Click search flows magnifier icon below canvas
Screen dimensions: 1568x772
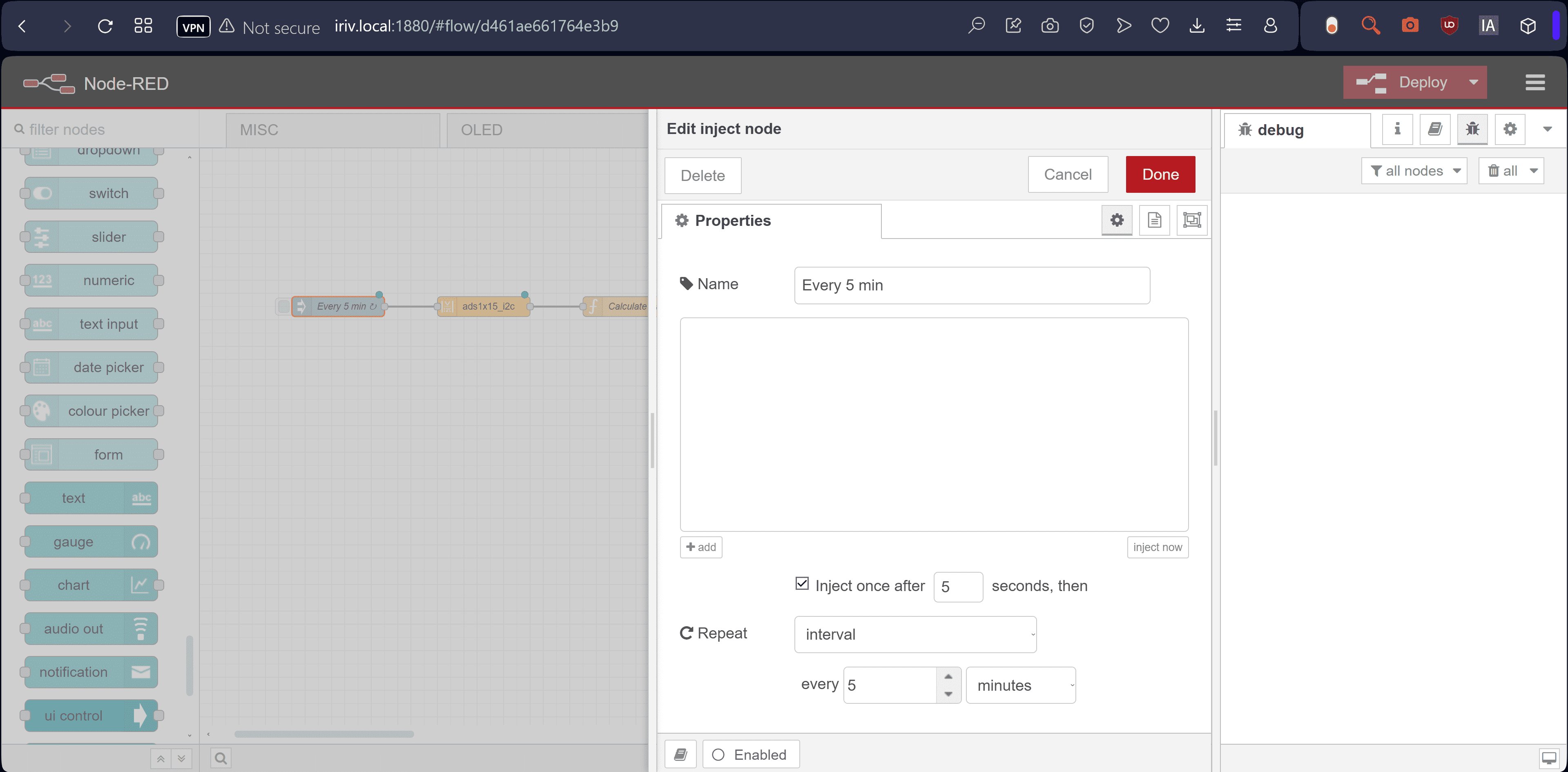220,758
